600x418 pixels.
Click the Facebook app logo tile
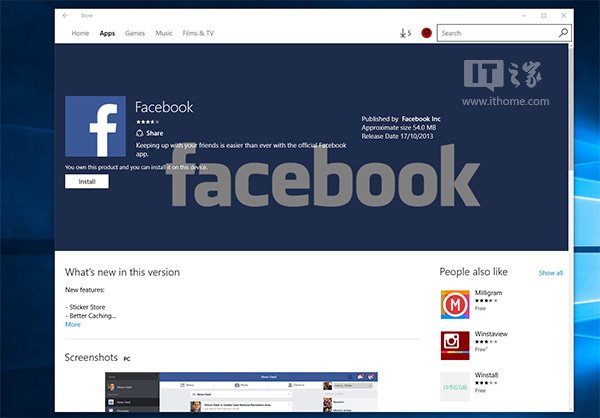click(95, 126)
